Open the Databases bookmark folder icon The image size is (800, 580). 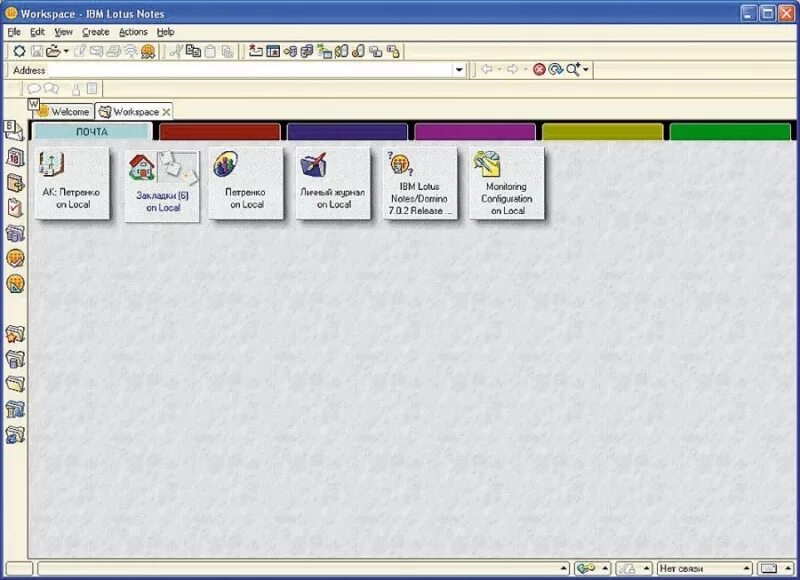[15, 359]
